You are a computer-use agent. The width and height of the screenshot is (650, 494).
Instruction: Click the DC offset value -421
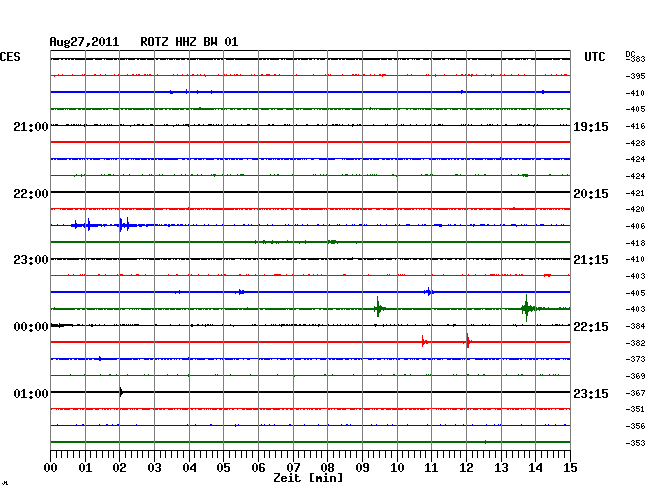pyautogui.click(x=635, y=193)
